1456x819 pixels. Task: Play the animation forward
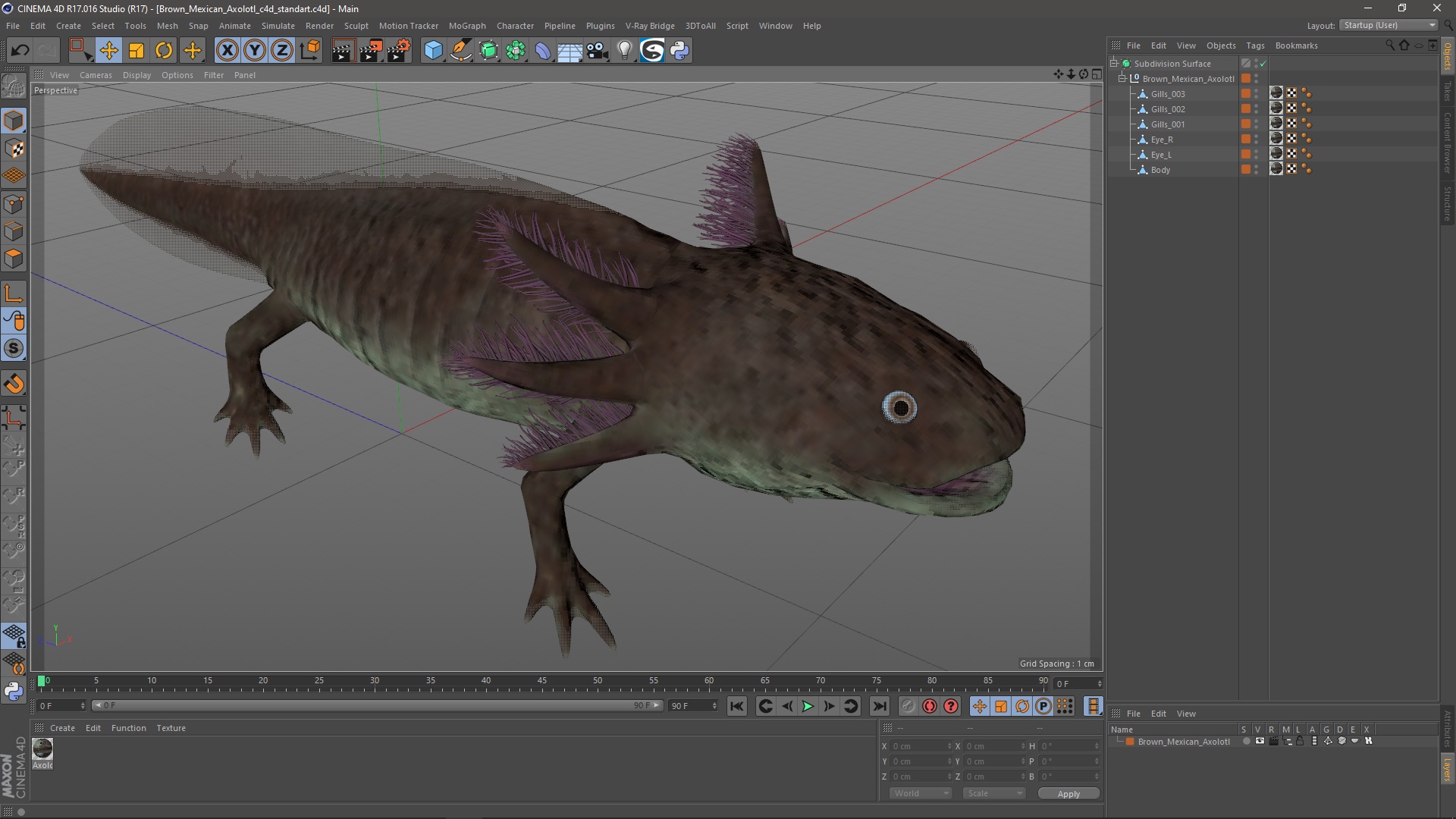click(808, 707)
